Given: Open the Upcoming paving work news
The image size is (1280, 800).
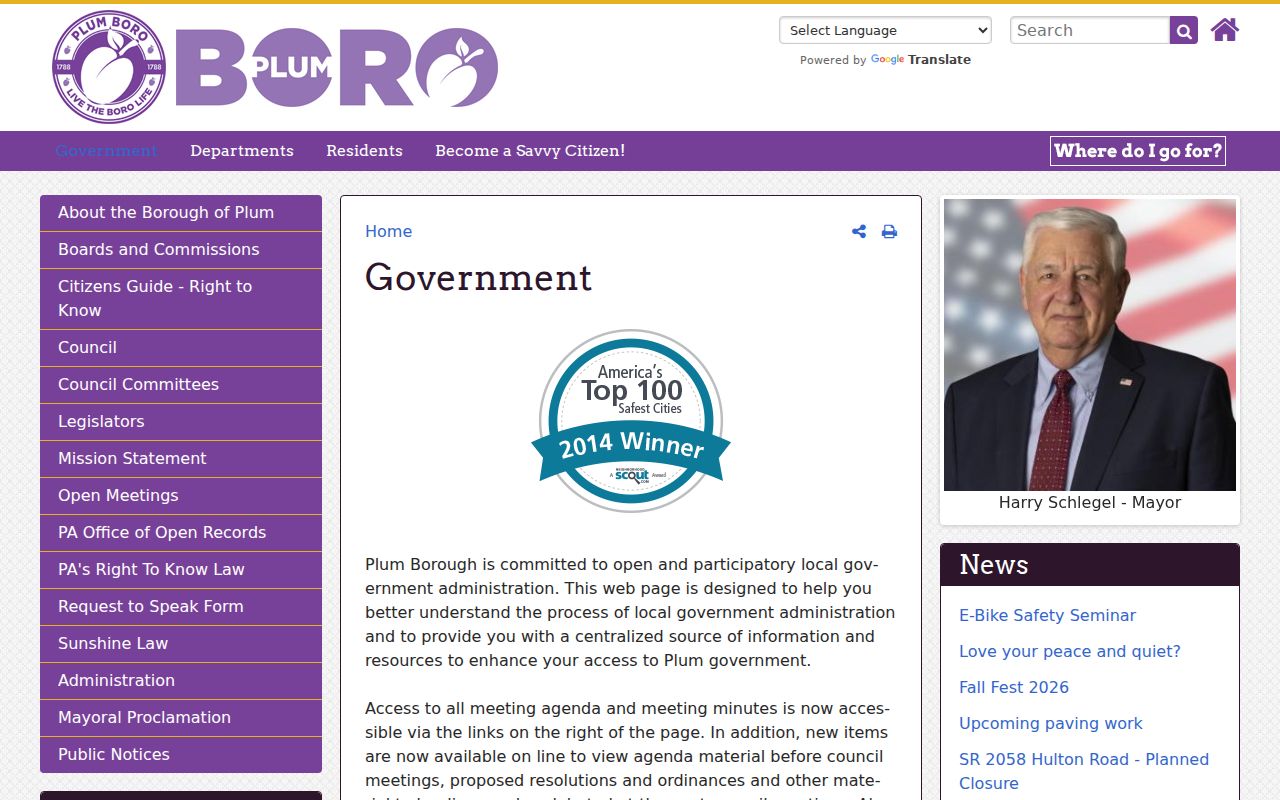Looking at the screenshot, I should coord(1051,724).
